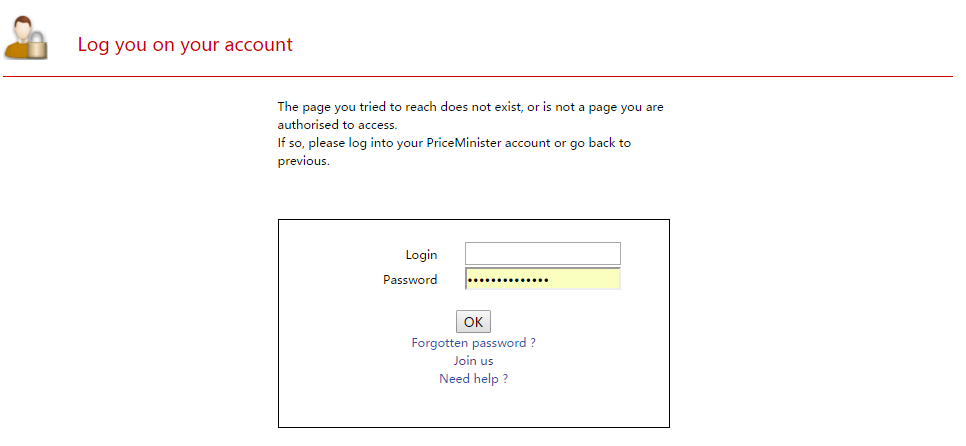Click the Password field label
The height and width of the screenshot is (446, 966).
[410, 280]
